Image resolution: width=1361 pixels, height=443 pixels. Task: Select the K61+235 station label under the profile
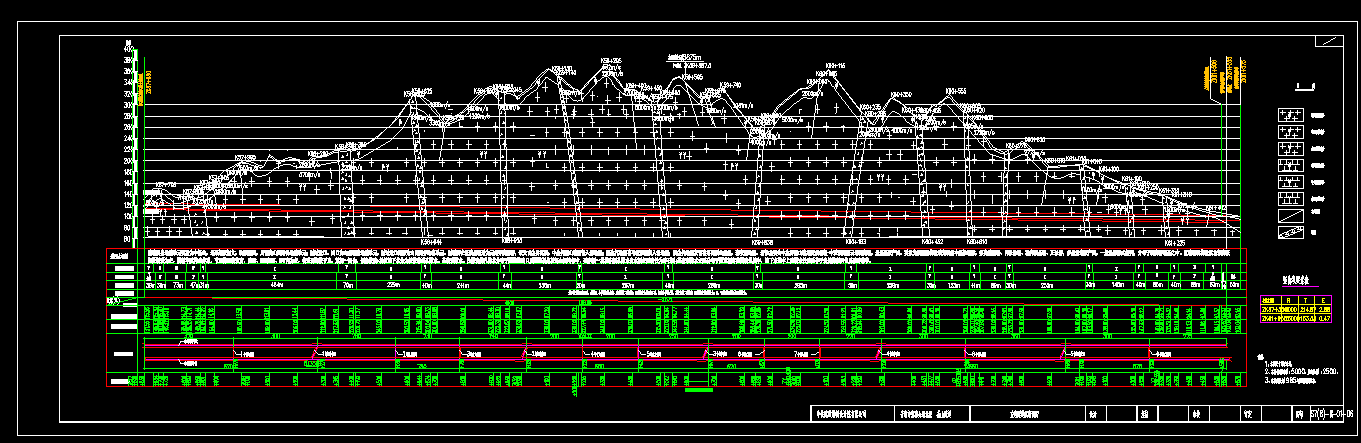[1175, 241]
